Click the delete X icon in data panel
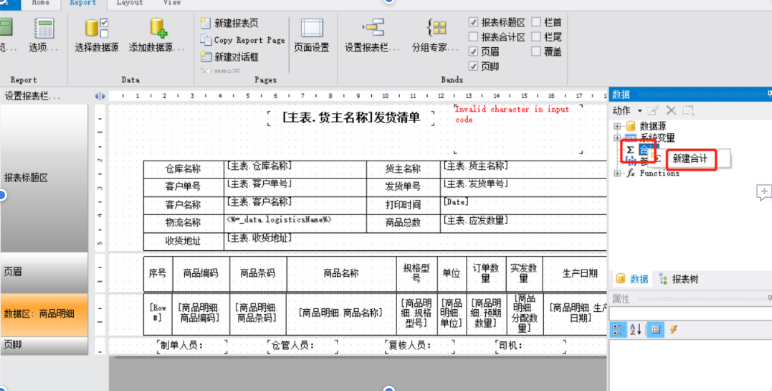 click(x=671, y=110)
